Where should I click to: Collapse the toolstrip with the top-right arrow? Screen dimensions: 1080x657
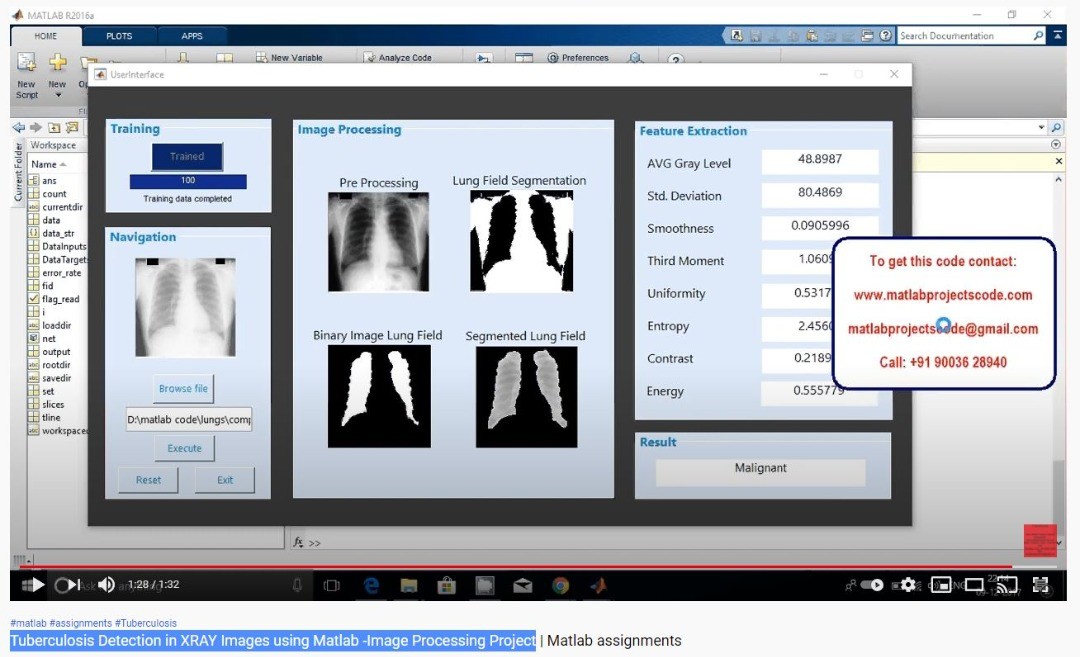pos(1057,35)
